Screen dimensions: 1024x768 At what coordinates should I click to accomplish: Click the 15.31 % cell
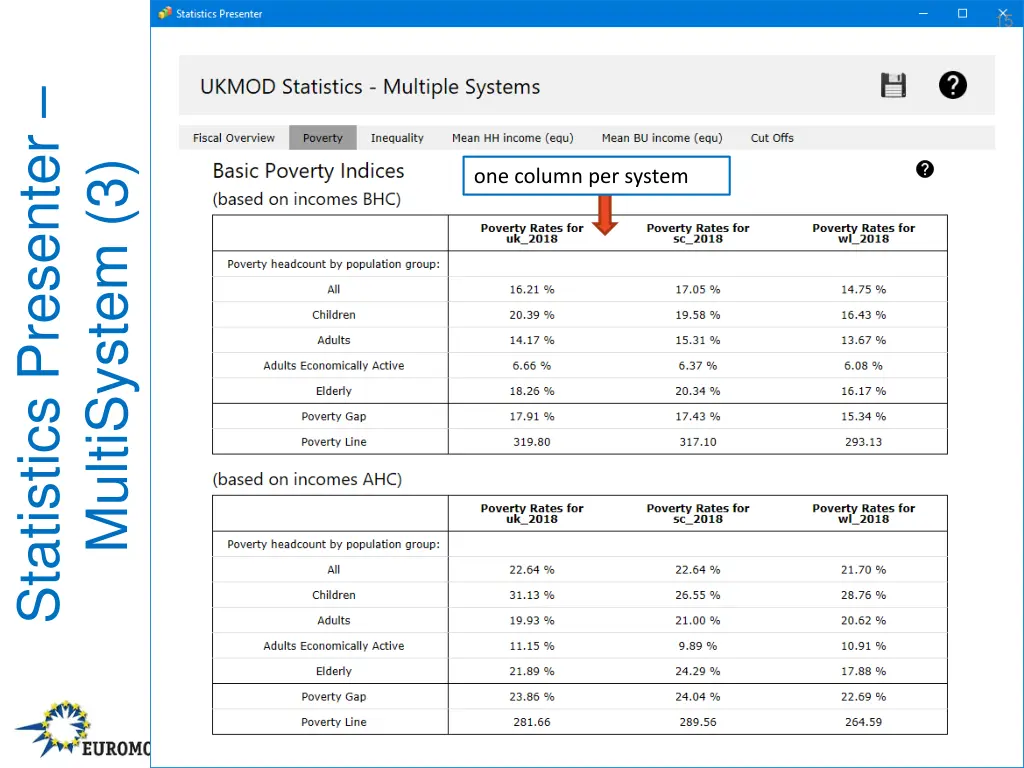pos(697,340)
